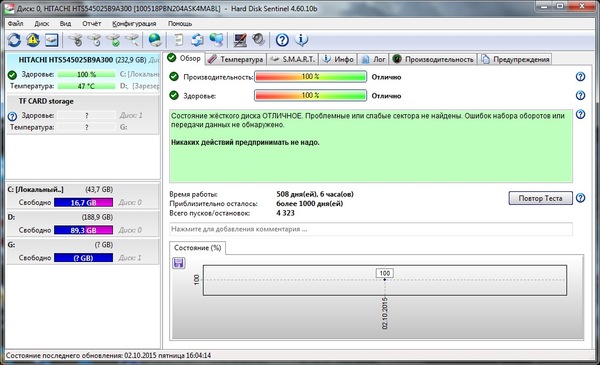Click the disk with magnifying glass icon
600x365 pixels.
132,40
